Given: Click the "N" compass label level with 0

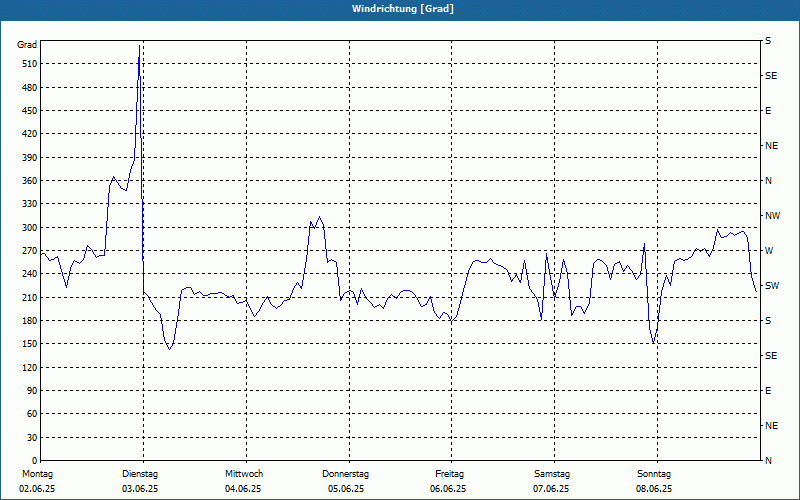Looking at the screenshot, I should coord(768,461).
